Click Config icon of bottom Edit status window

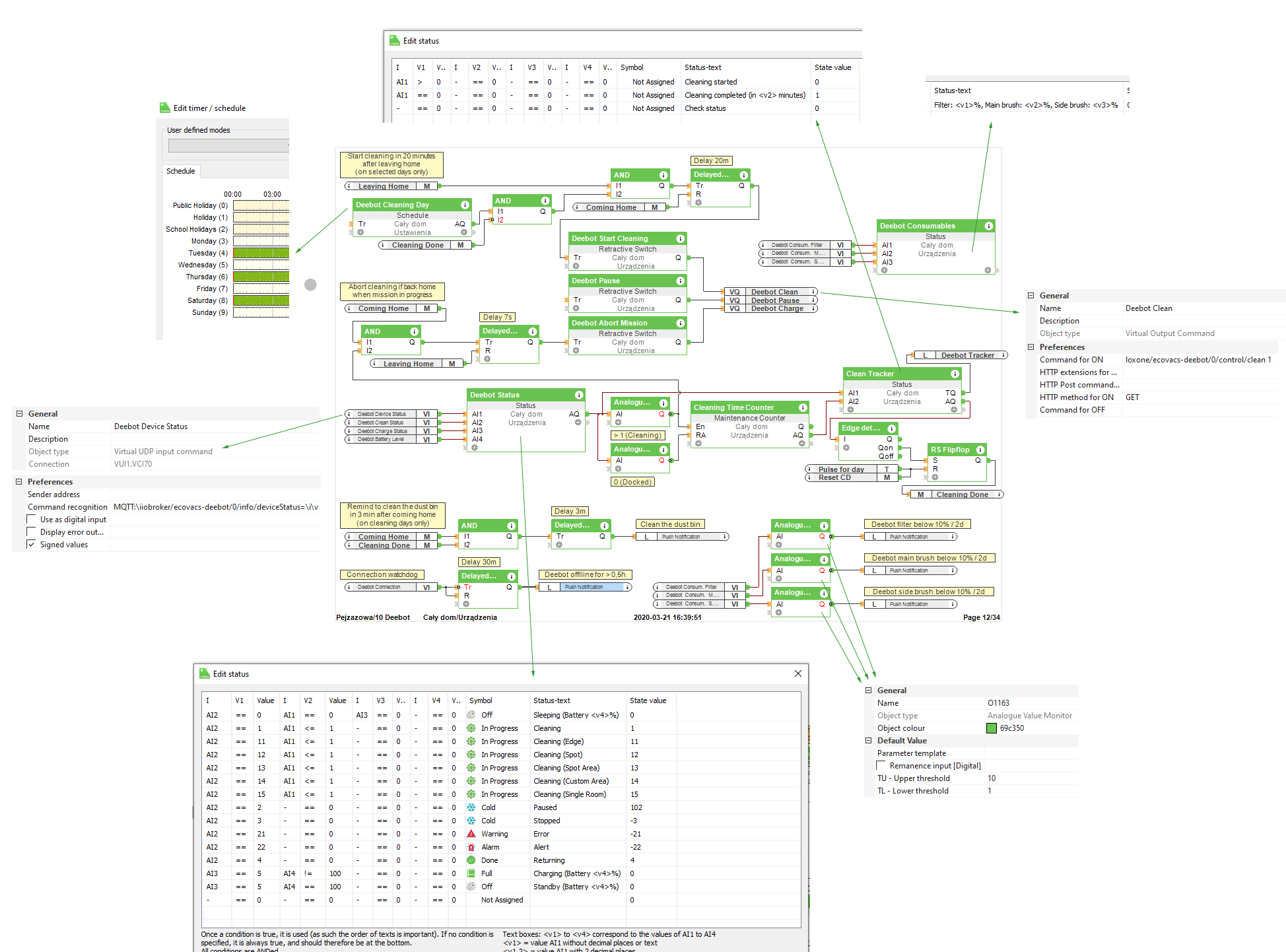click(205, 673)
